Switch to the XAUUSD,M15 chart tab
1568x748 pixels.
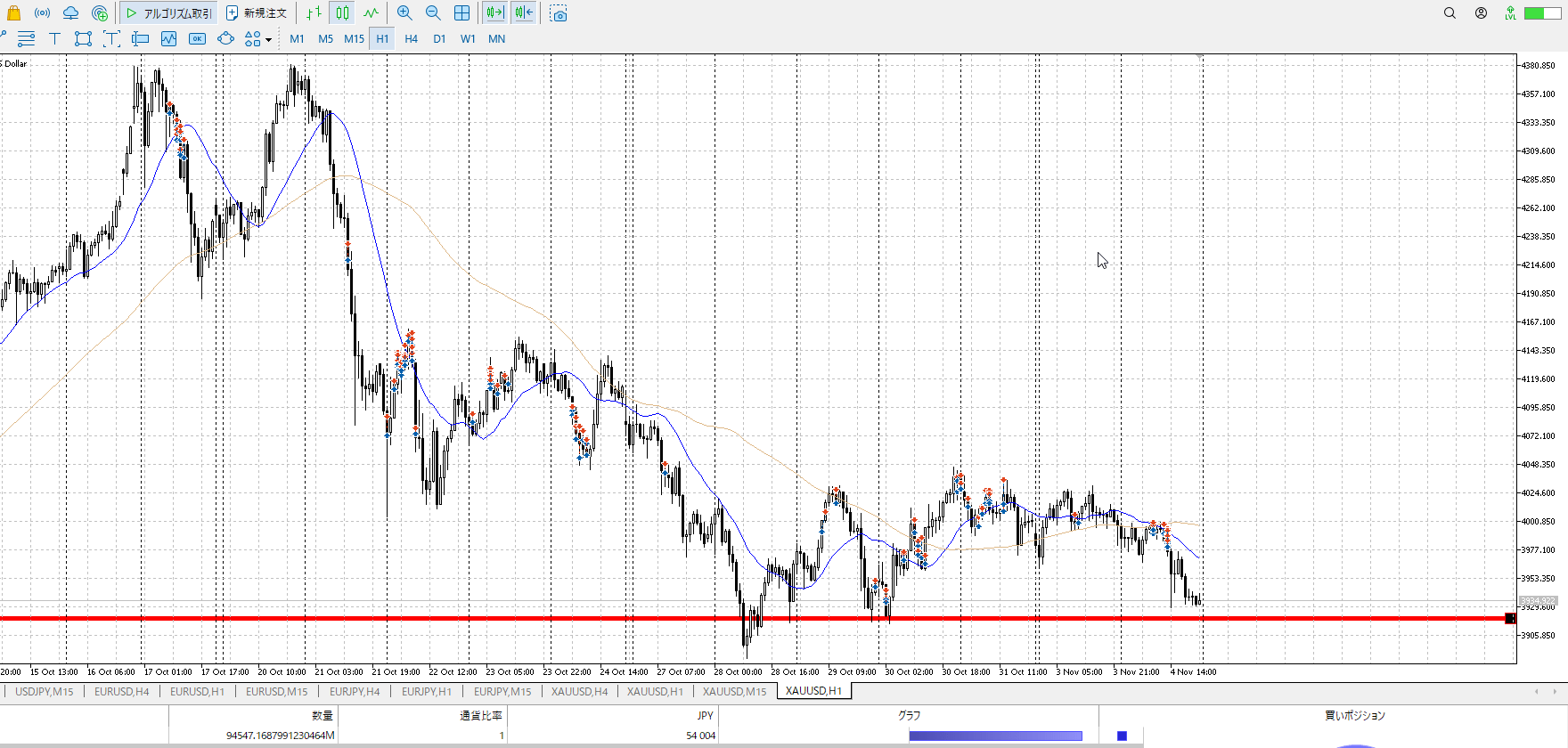tap(734, 691)
